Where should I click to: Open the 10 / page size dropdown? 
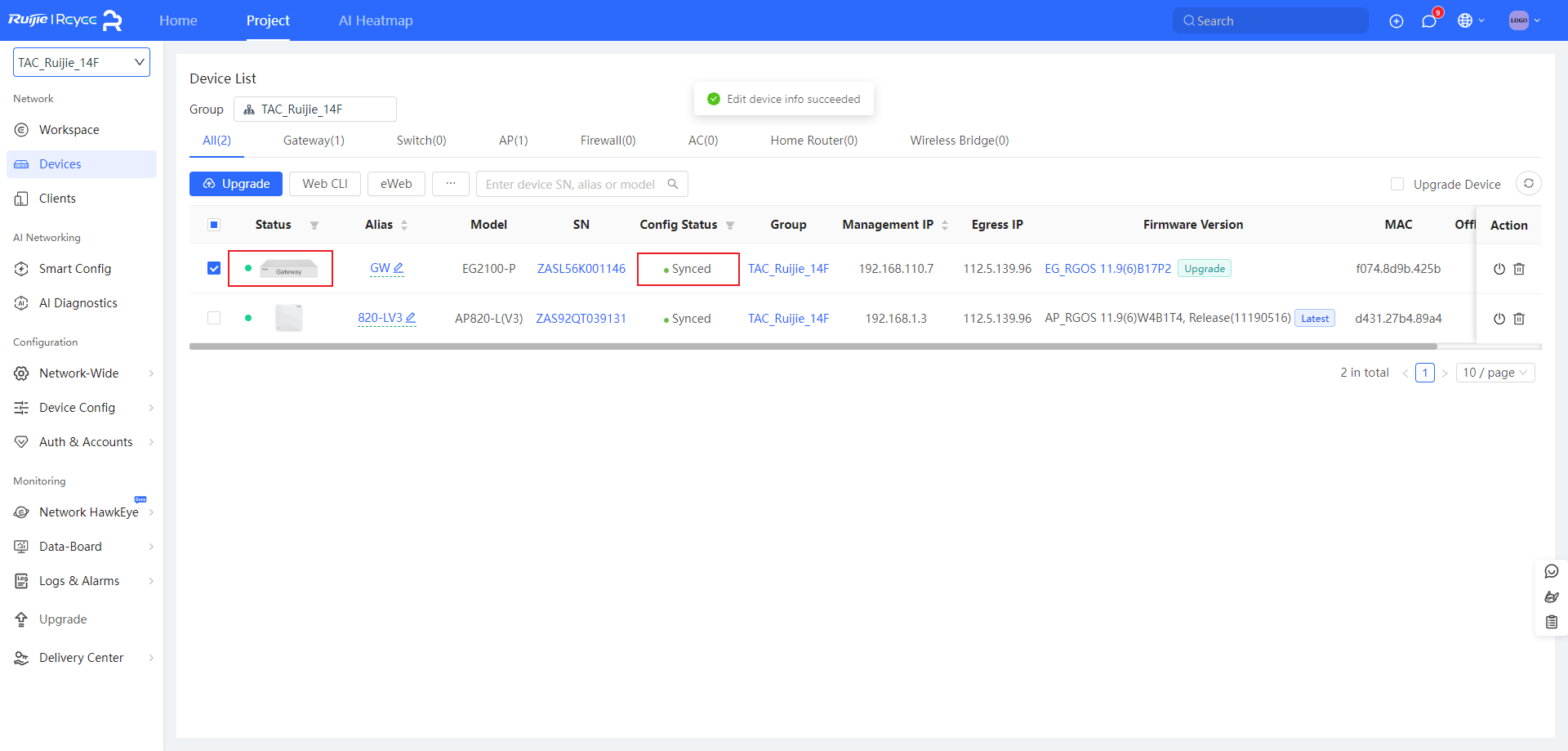[x=1495, y=373]
